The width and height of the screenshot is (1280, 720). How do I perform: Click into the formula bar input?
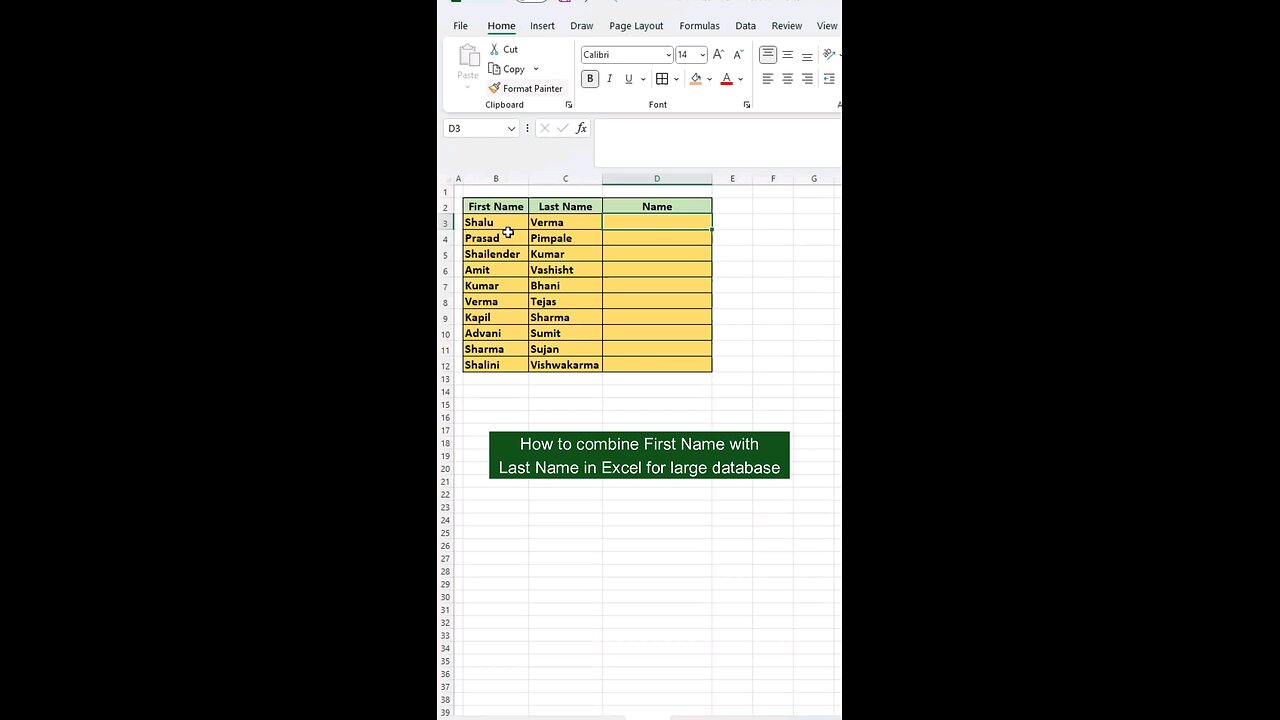coord(717,143)
